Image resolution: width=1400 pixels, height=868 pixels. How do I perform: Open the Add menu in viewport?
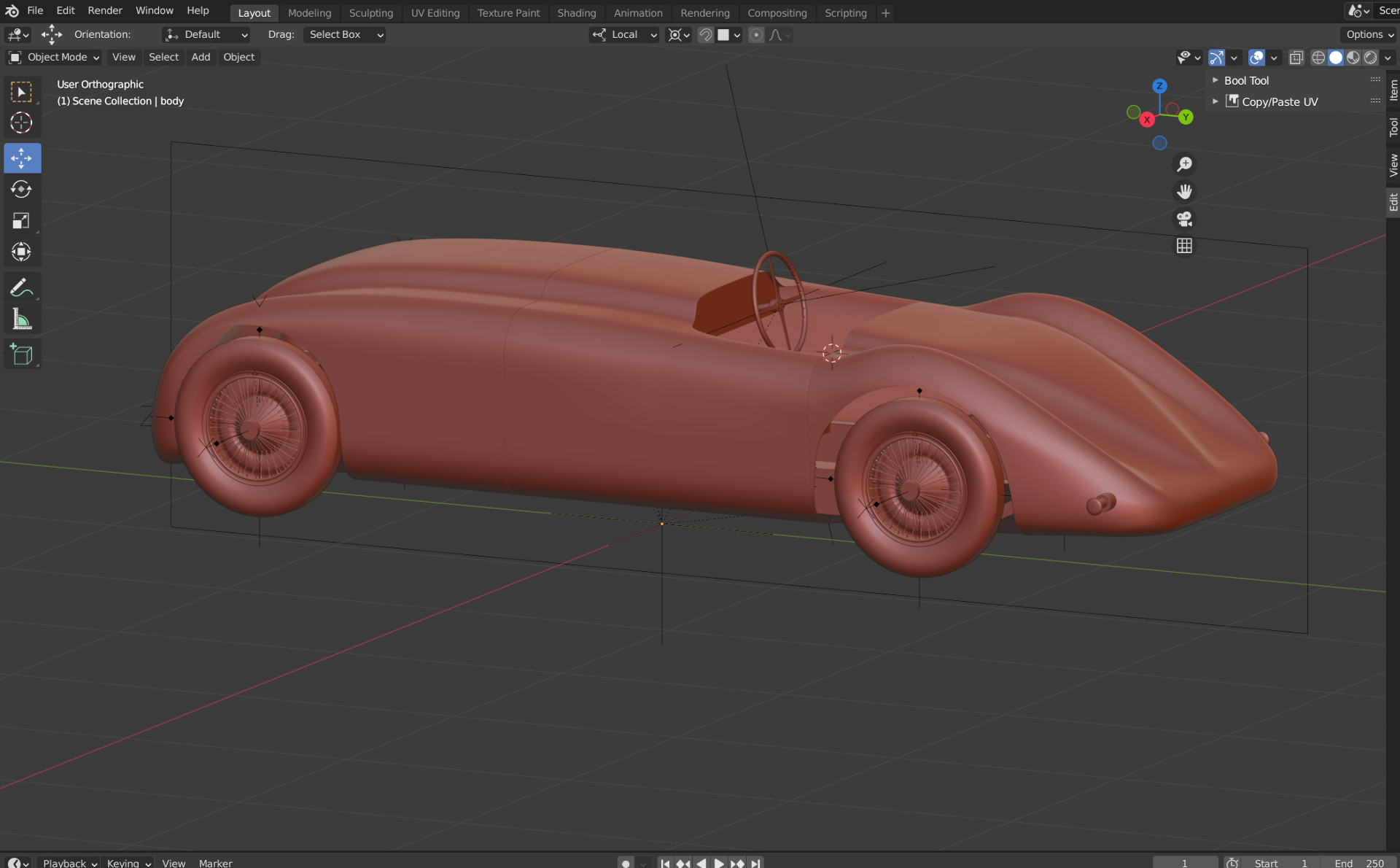[201, 57]
